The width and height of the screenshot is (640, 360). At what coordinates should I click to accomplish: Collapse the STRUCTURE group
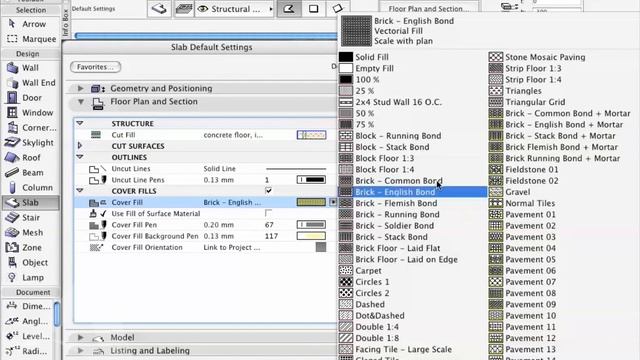tap(80, 123)
